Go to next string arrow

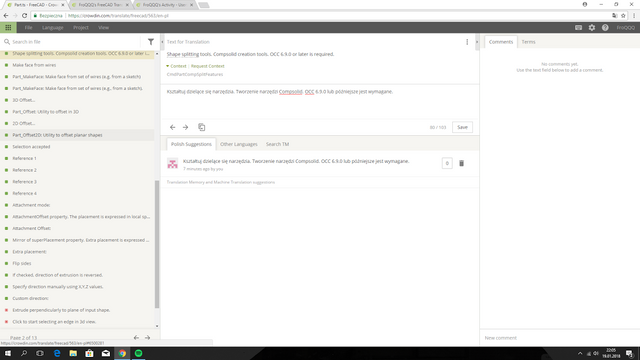click(185, 127)
